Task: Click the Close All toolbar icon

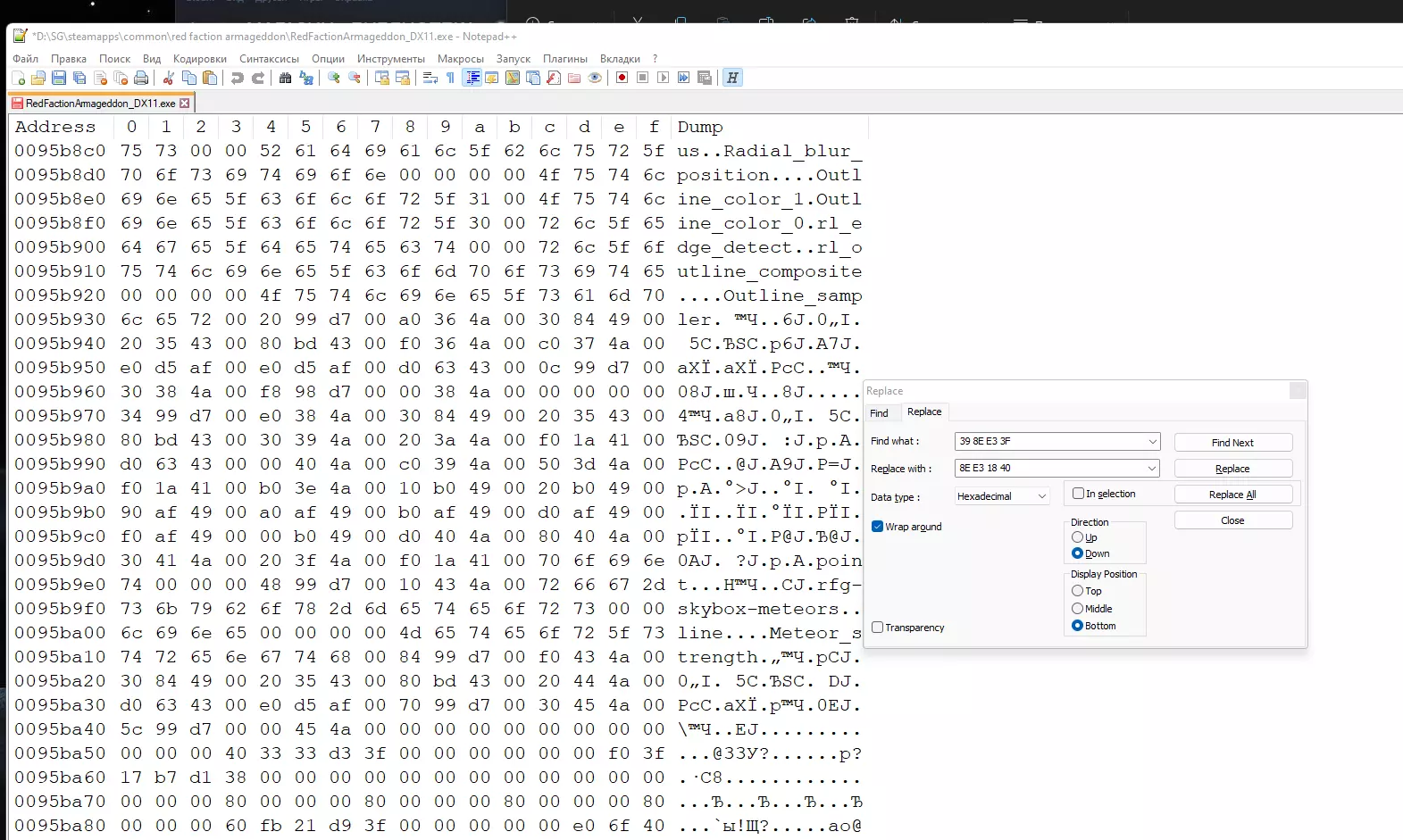Action: [121, 78]
